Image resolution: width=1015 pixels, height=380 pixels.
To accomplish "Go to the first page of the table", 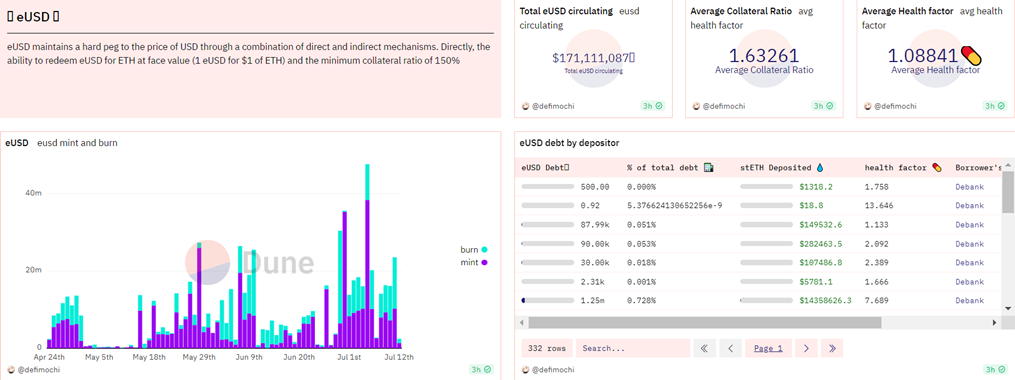I will (x=704, y=348).
